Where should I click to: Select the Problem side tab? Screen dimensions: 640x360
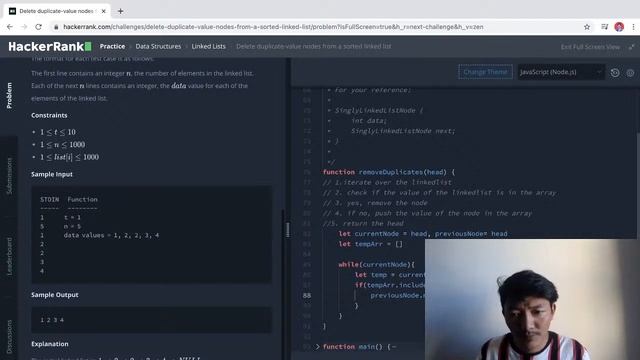(x=9, y=96)
